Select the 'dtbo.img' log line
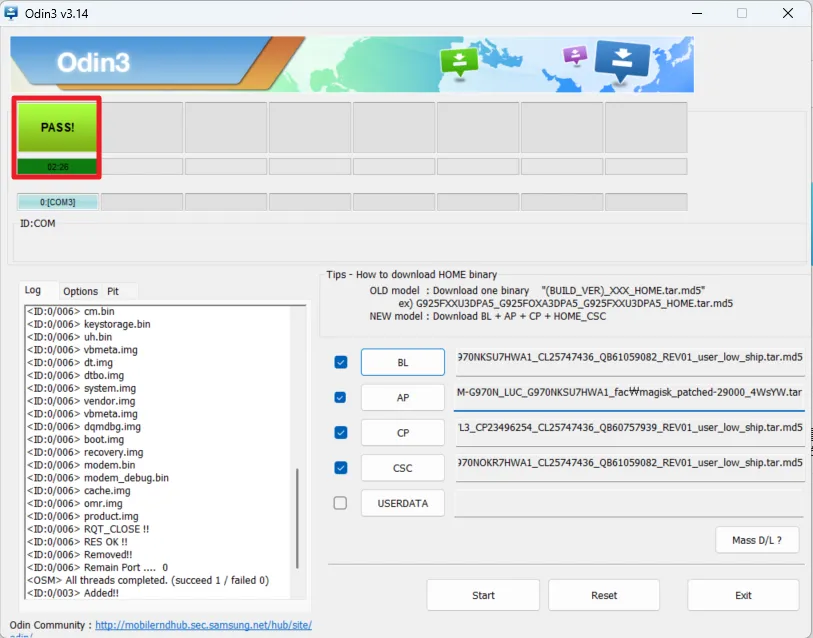This screenshot has width=813, height=638. 75,376
